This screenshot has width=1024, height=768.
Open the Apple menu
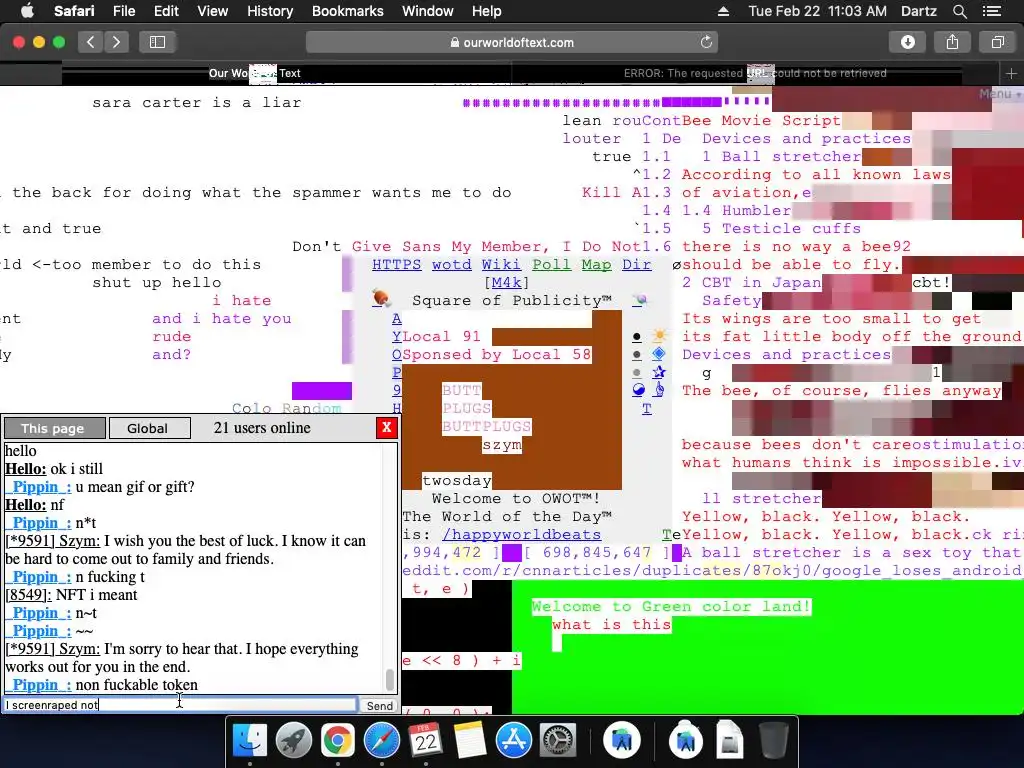point(27,11)
